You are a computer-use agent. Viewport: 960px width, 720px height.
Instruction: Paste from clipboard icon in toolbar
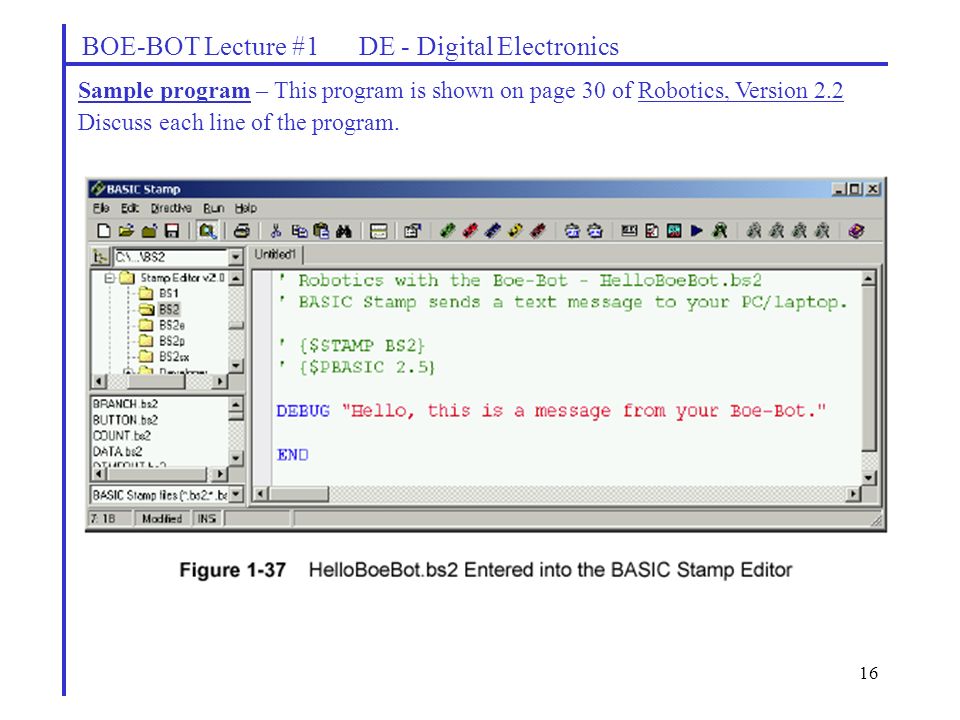coord(321,231)
